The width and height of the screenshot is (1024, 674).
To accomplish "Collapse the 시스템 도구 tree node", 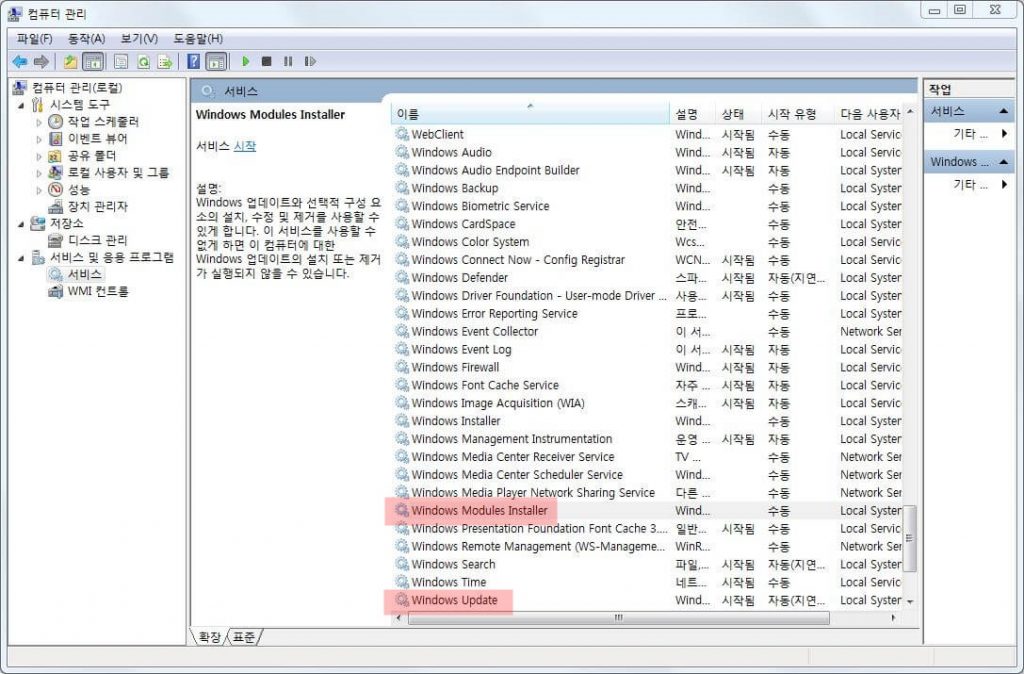I will coord(21,105).
